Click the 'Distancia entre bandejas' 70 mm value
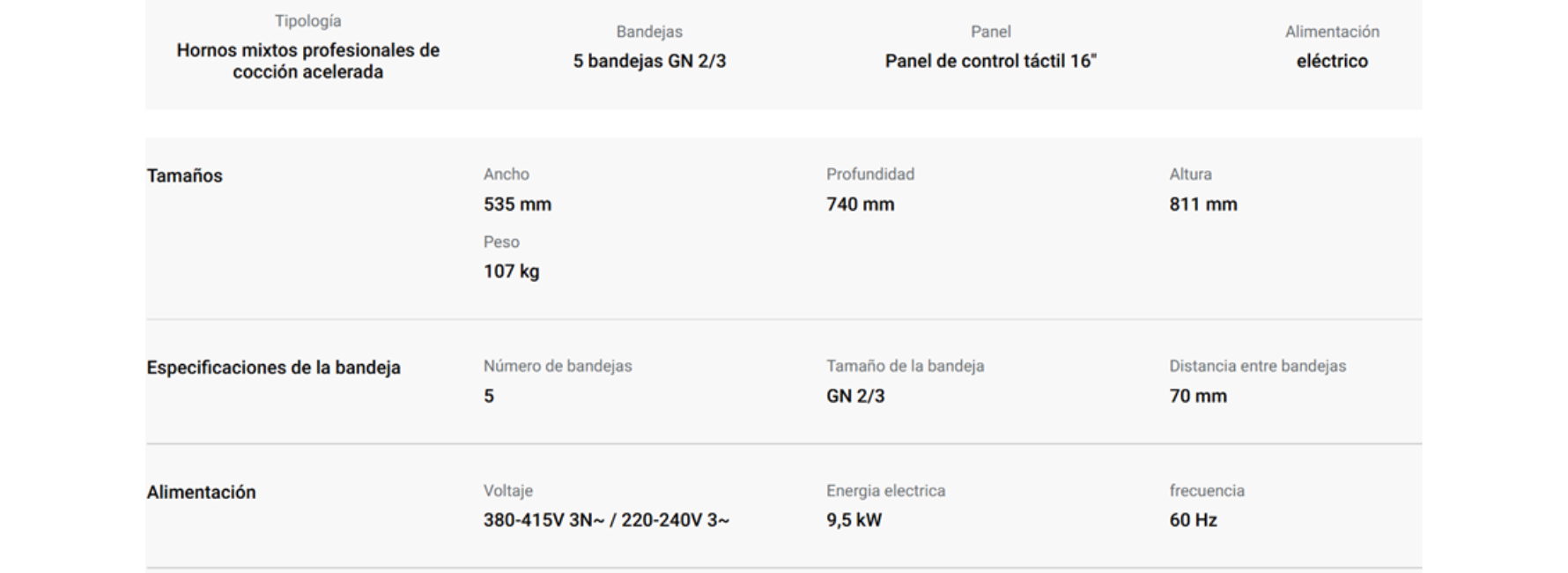This screenshot has width=1568, height=573. coord(1198,396)
